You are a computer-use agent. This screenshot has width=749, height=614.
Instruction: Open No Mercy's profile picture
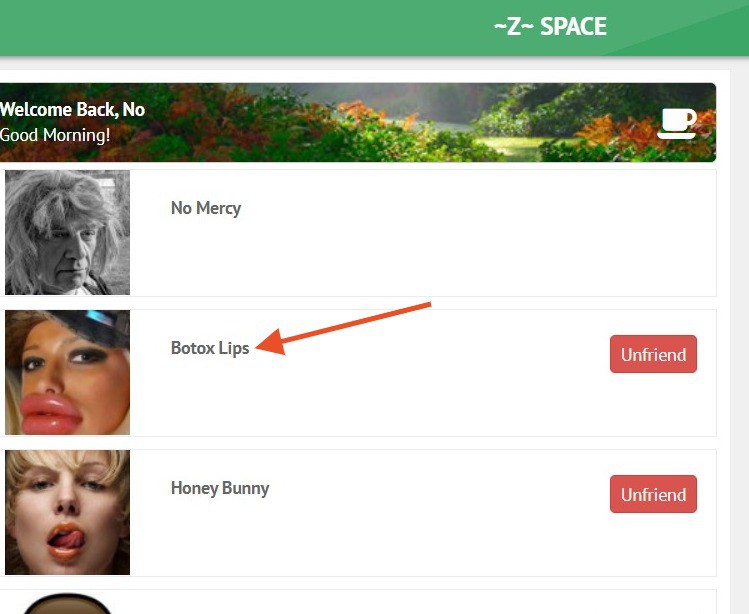[x=67, y=232]
